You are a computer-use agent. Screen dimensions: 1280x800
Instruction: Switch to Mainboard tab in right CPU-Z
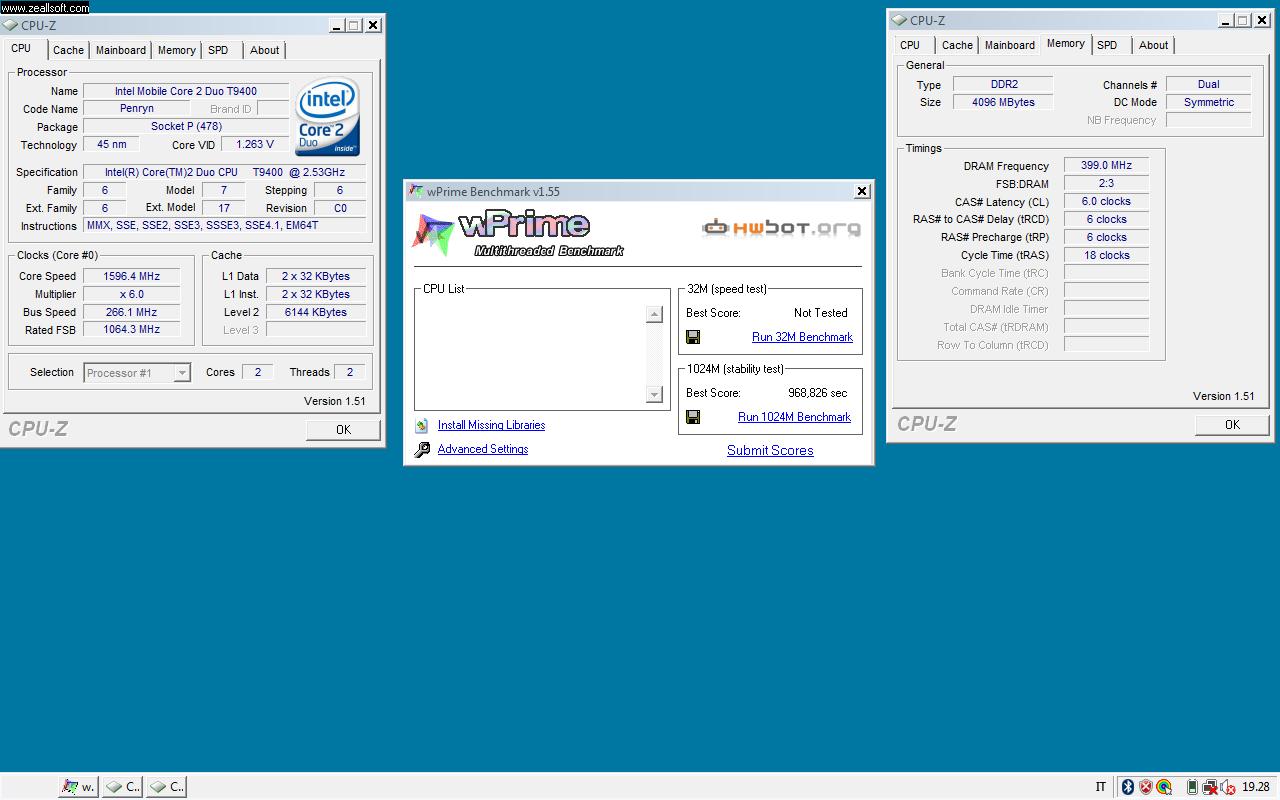[1010, 45]
